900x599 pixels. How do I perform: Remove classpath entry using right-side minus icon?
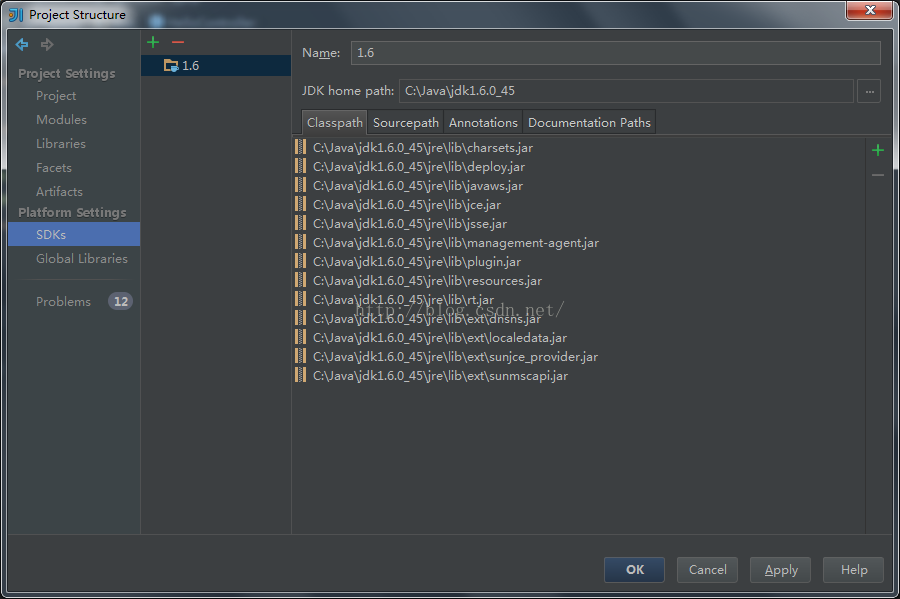tap(877, 175)
